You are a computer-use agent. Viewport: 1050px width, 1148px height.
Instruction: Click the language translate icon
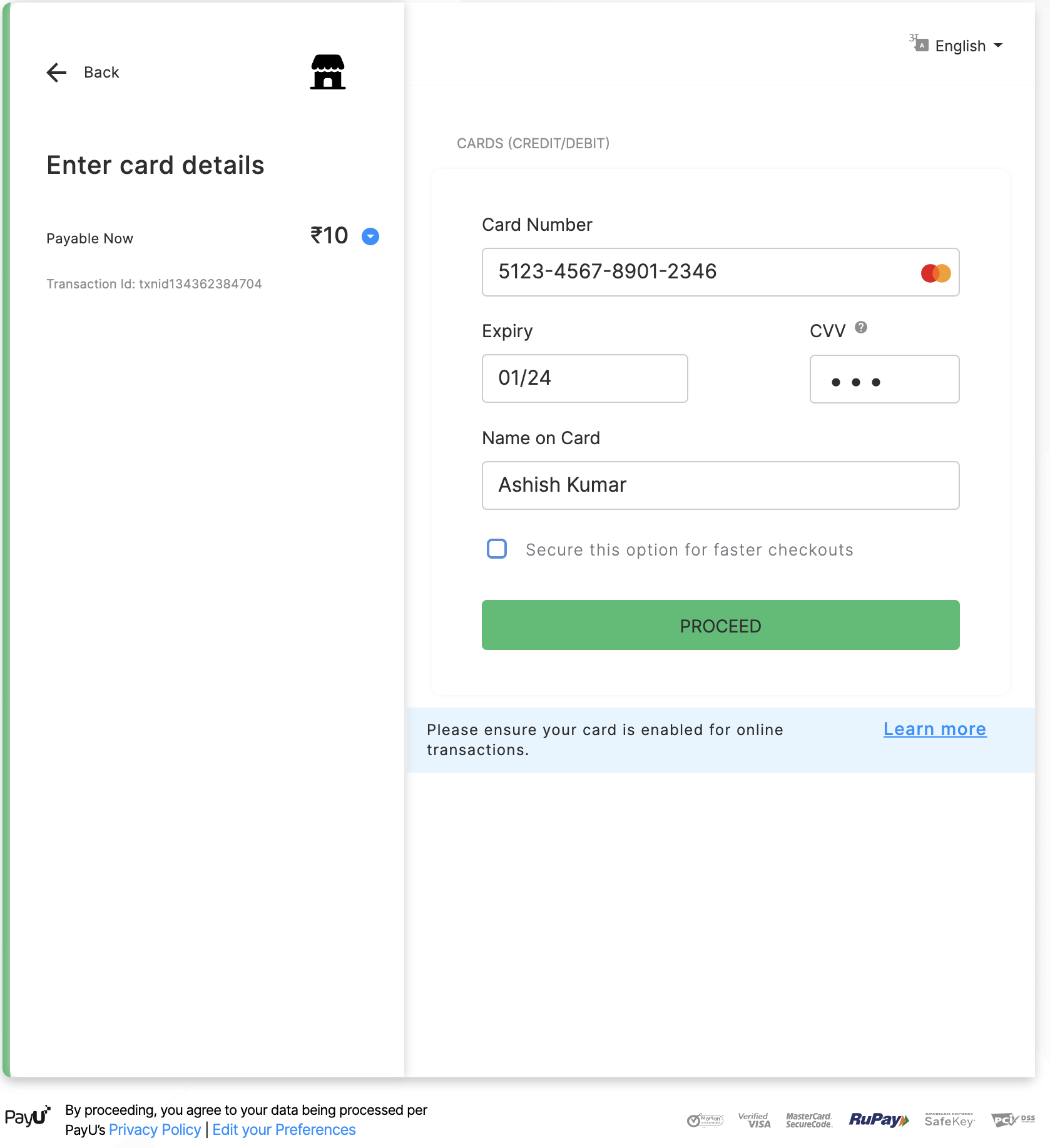coord(919,43)
